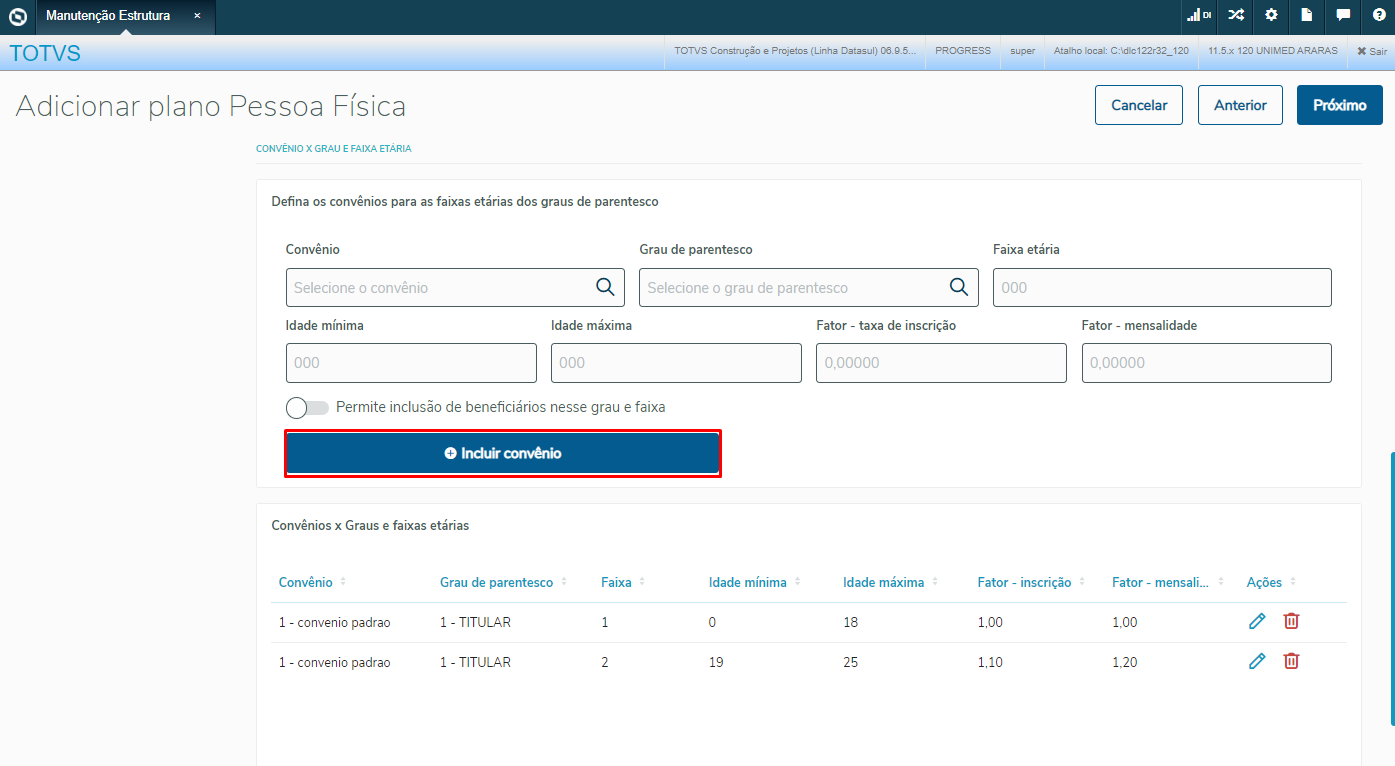Viewport: 1395px width, 766px height.
Task: Click the shuffle arrows icon
Action: [x=1236, y=15]
